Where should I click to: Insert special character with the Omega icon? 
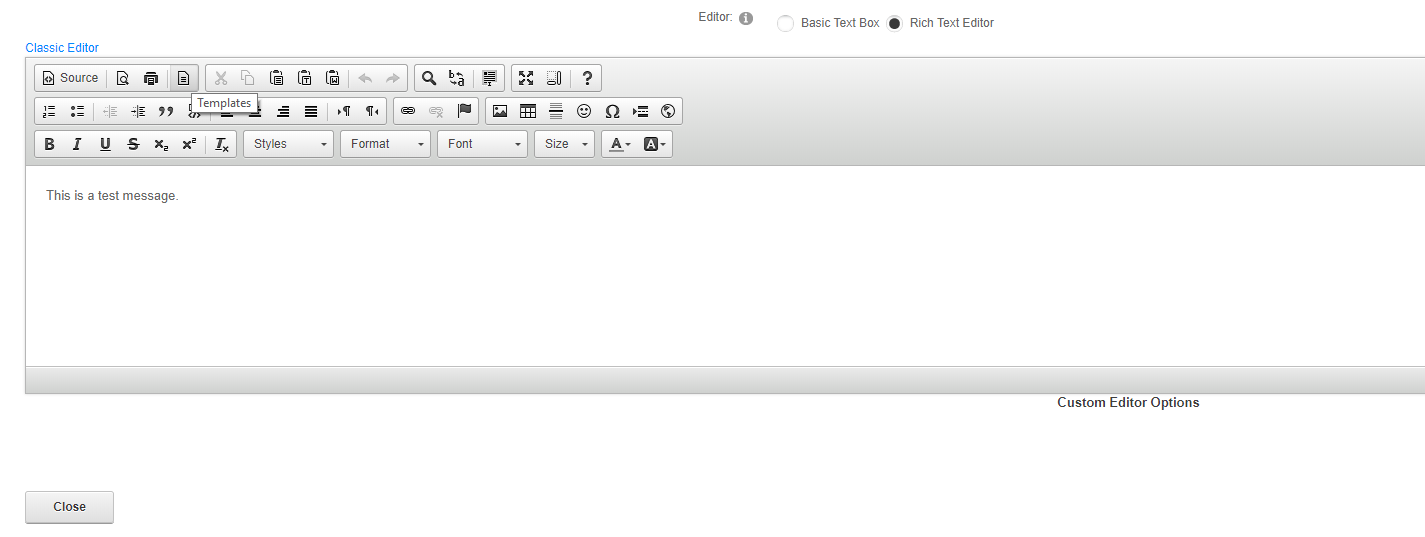tap(612, 111)
